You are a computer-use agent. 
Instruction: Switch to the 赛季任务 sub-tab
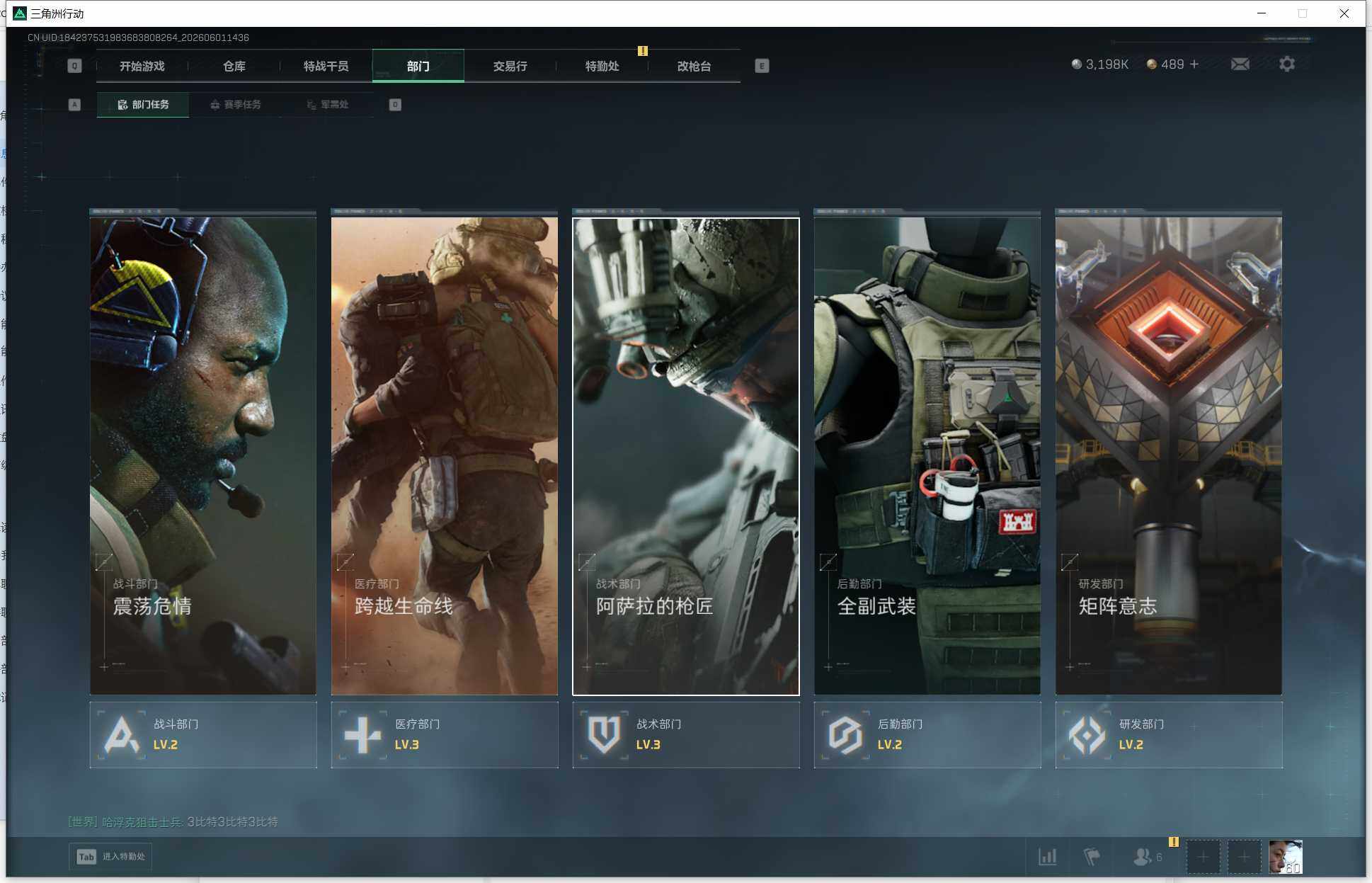236,105
